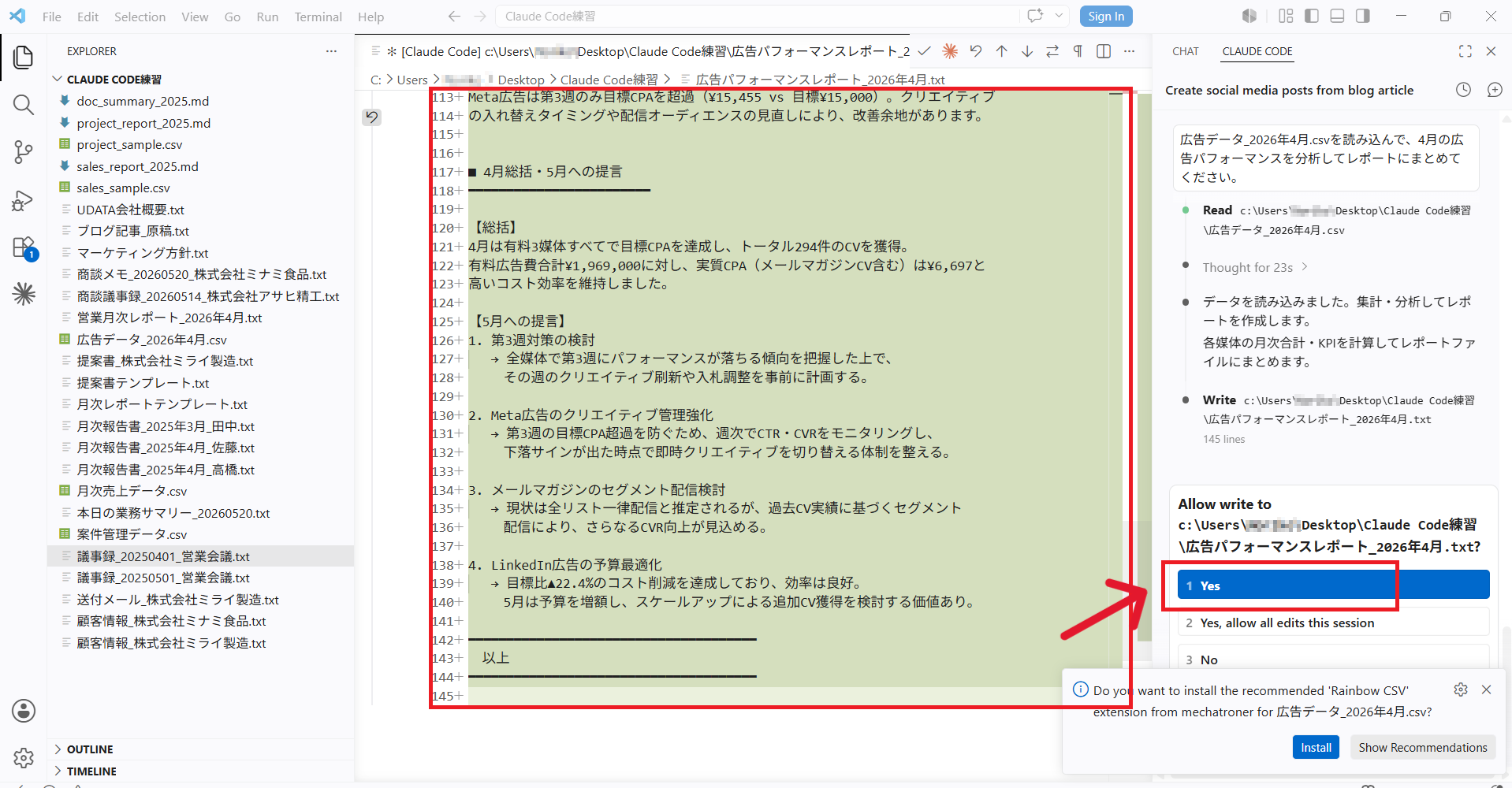Go to previous change with up arrow
Screen dimensions: 1512x788
pyautogui.click(x=1001, y=51)
